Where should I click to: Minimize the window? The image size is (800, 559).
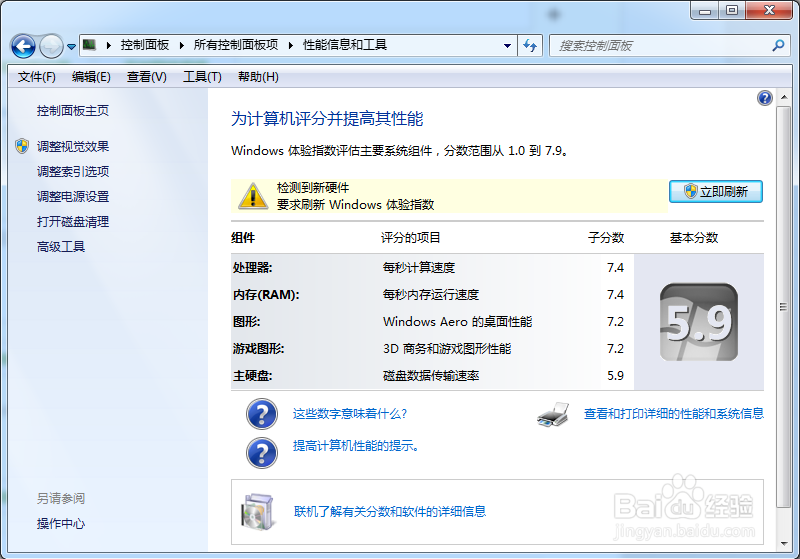705,11
